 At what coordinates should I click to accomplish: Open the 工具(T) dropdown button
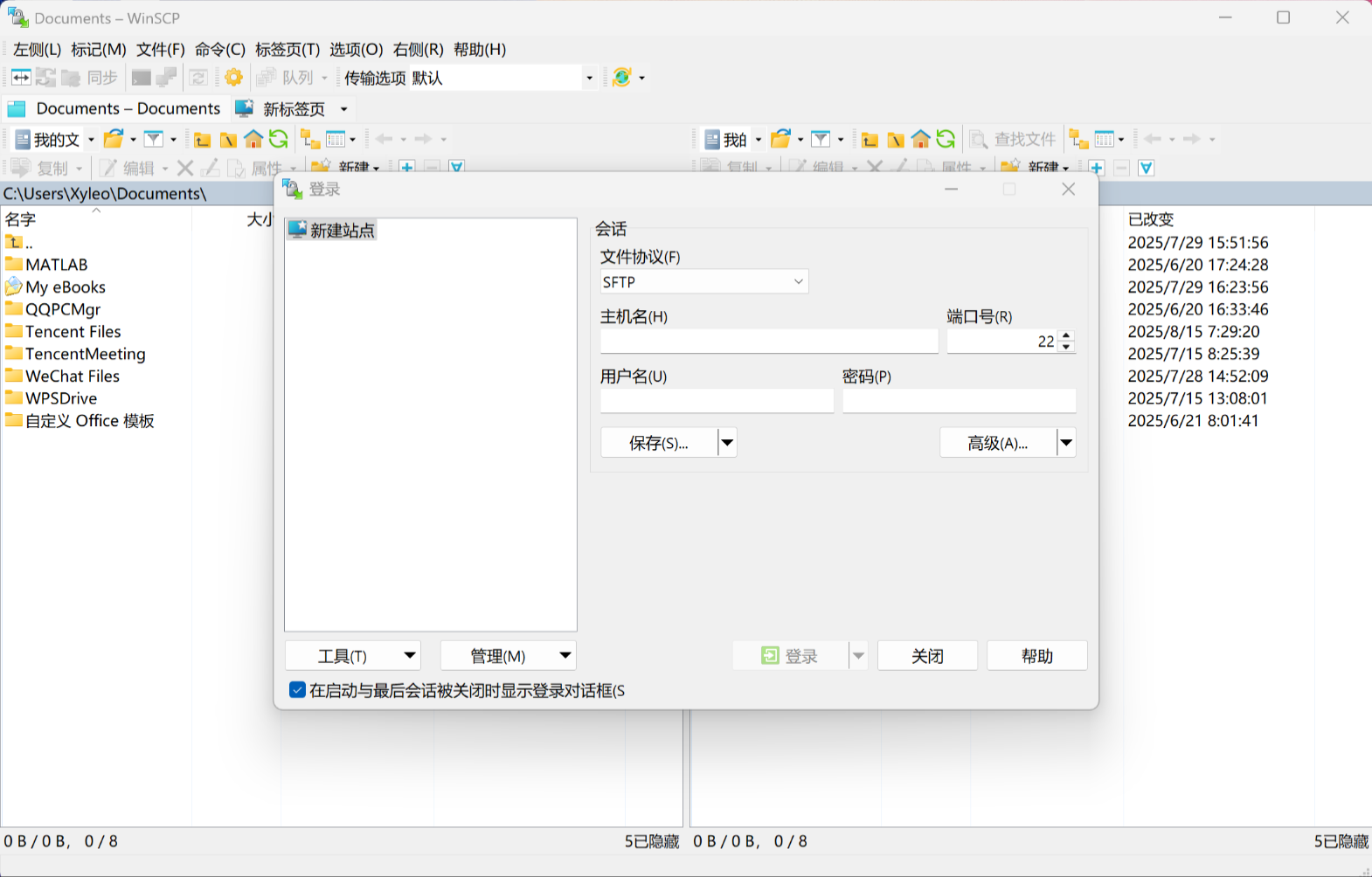[x=353, y=656]
